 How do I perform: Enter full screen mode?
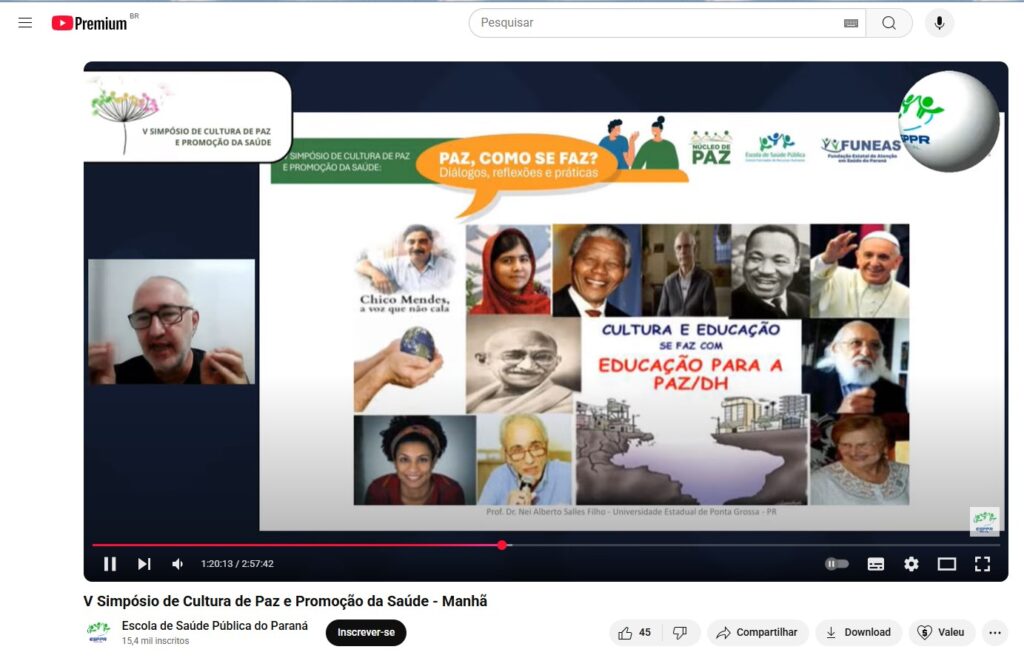pos(982,564)
